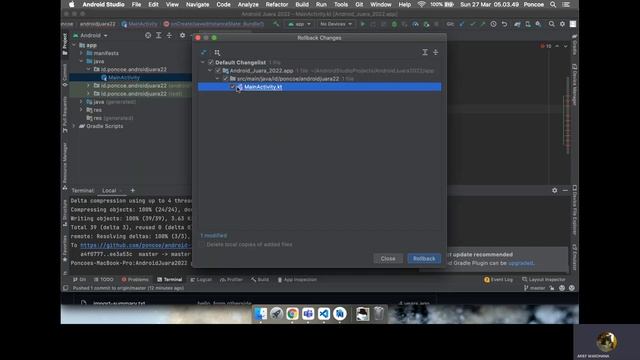Open the Refactor menu
The width and height of the screenshot is (640, 360).
point(277,4)
